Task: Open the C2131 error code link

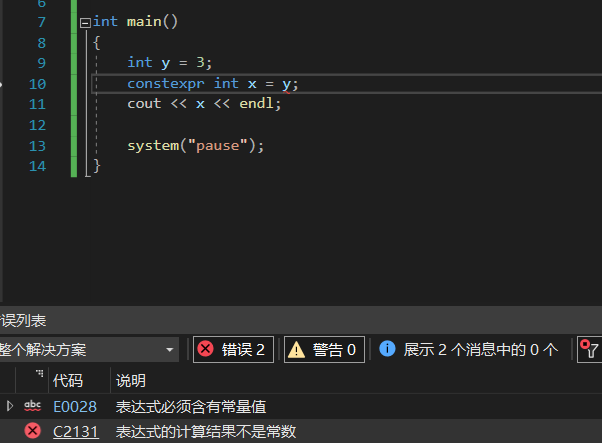Action: tap(75, 432)
